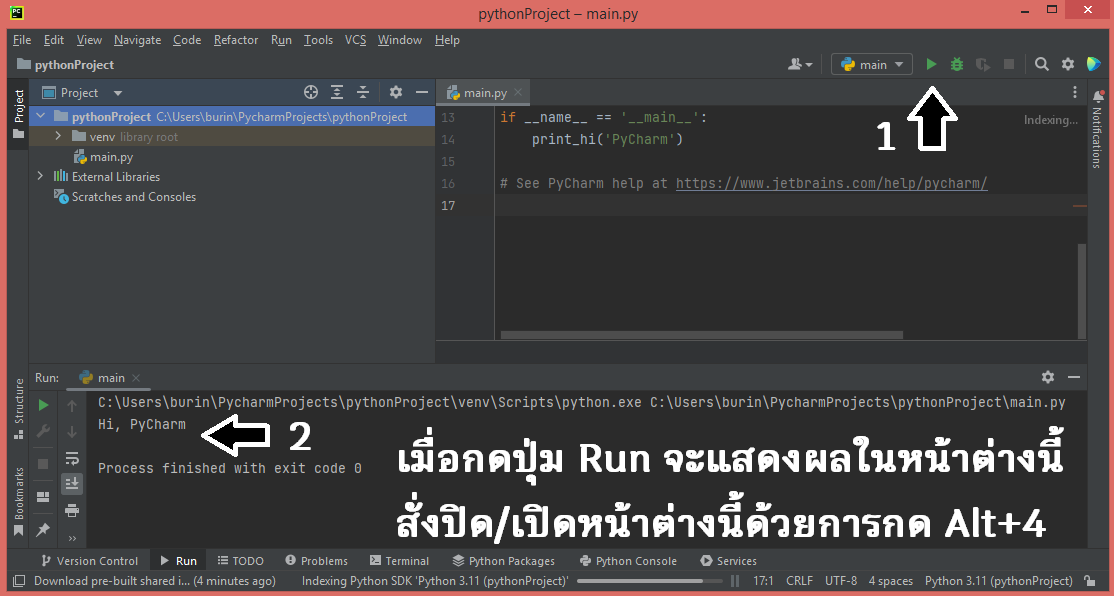Open the JetBrains Toolbox colorful icon

pyautogui.click(x=1093, y=64)
